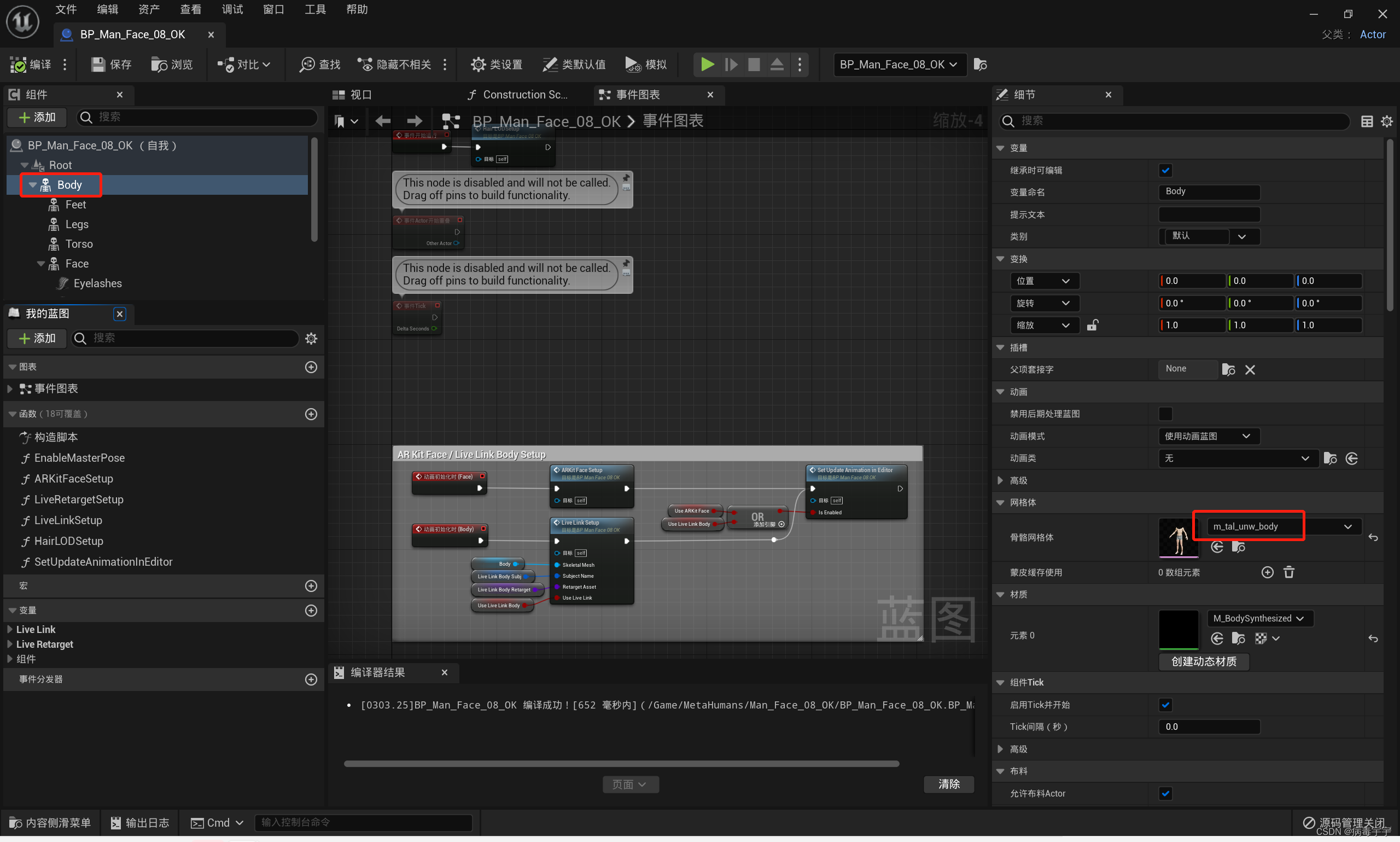Screen dimensions: 1400x842
Task: Open Class Settings (类设置) gear icon
Action: (478, 65)
